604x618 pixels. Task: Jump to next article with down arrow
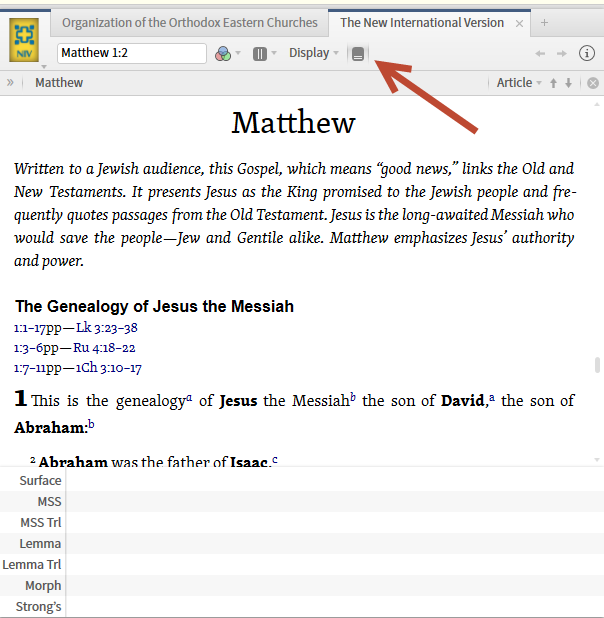point(569,83)
